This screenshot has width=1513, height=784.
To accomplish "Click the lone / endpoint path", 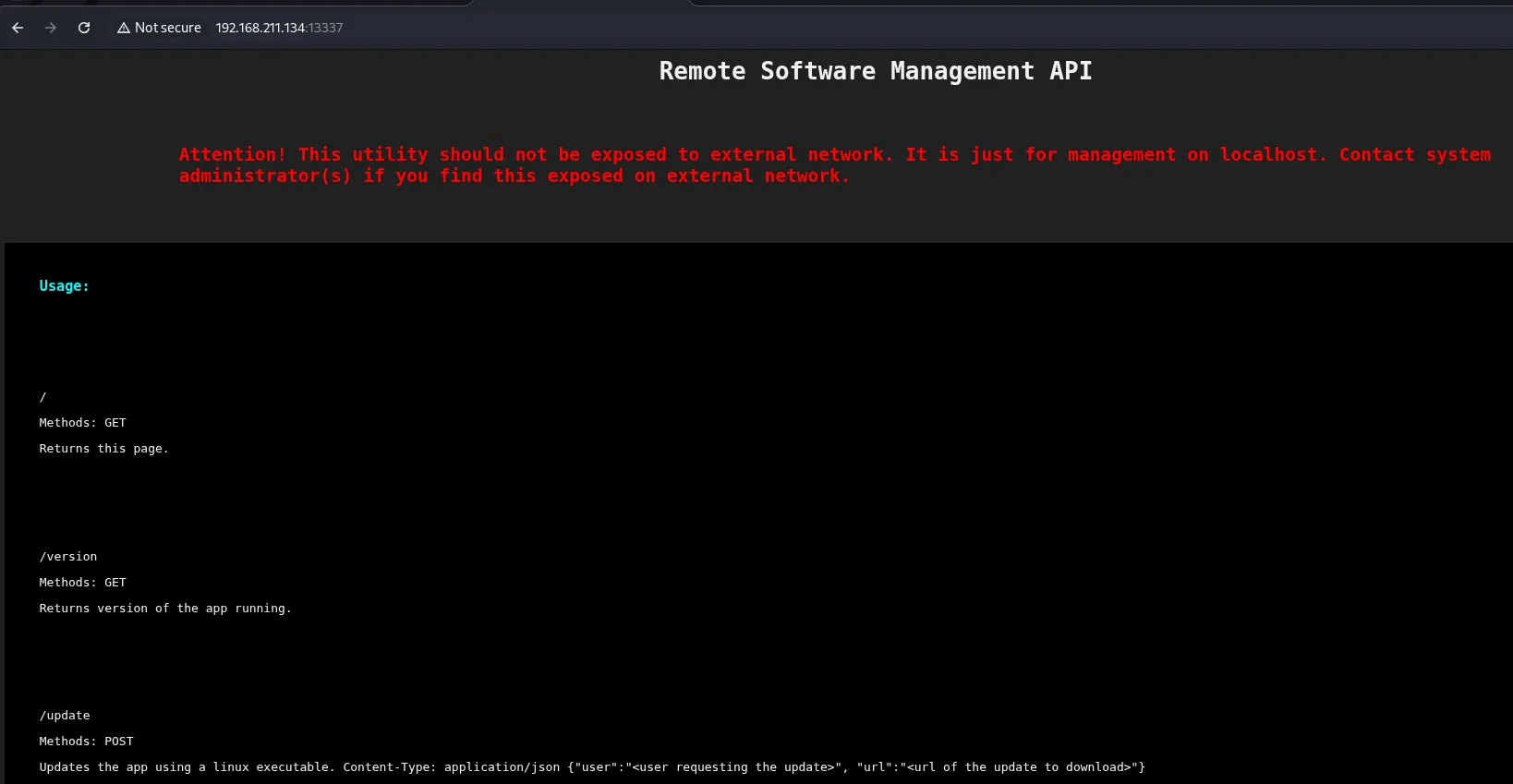I will 42,397.
